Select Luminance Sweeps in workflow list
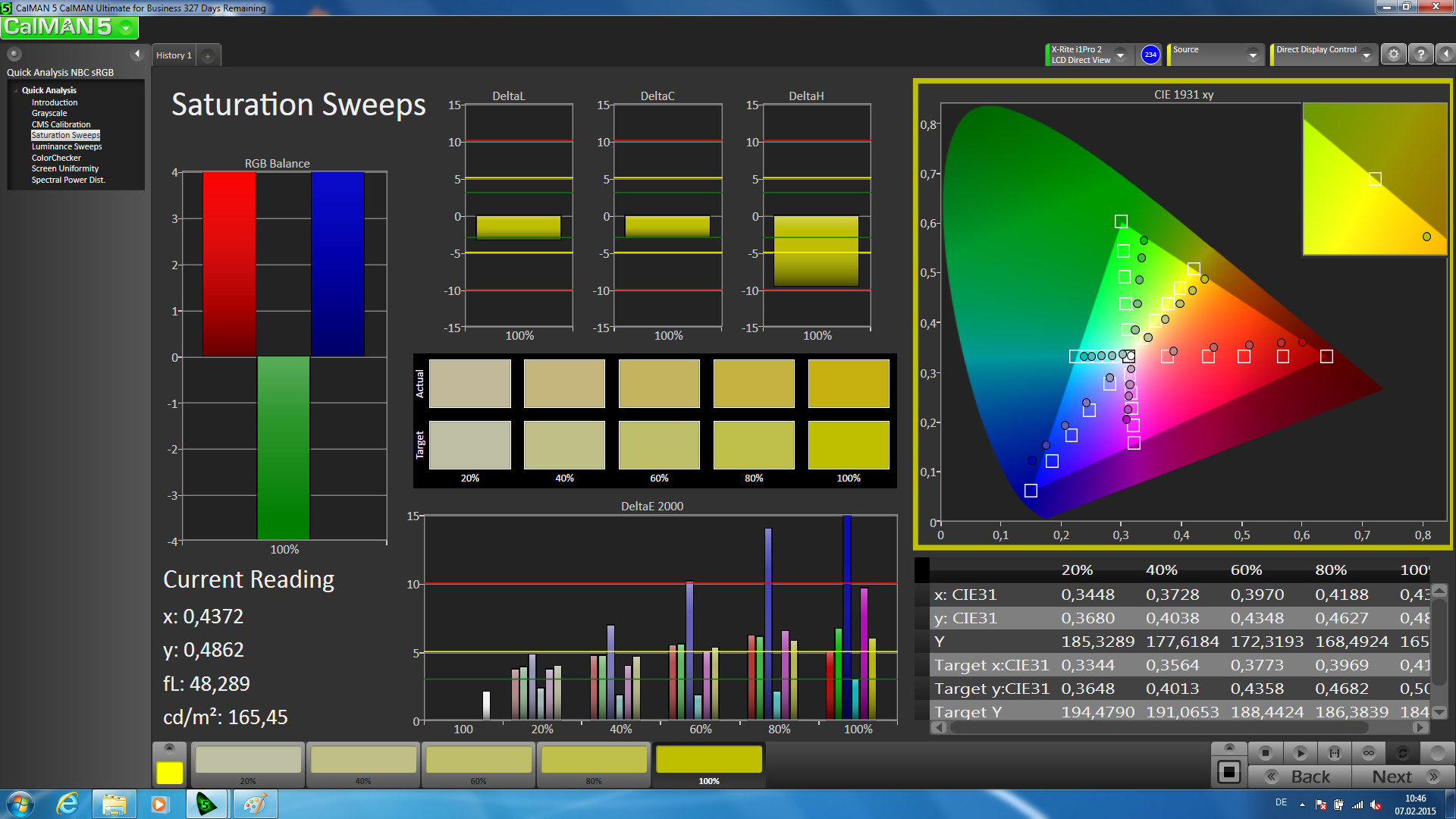This screenshot has height=819, width=1456. [66, 146]
